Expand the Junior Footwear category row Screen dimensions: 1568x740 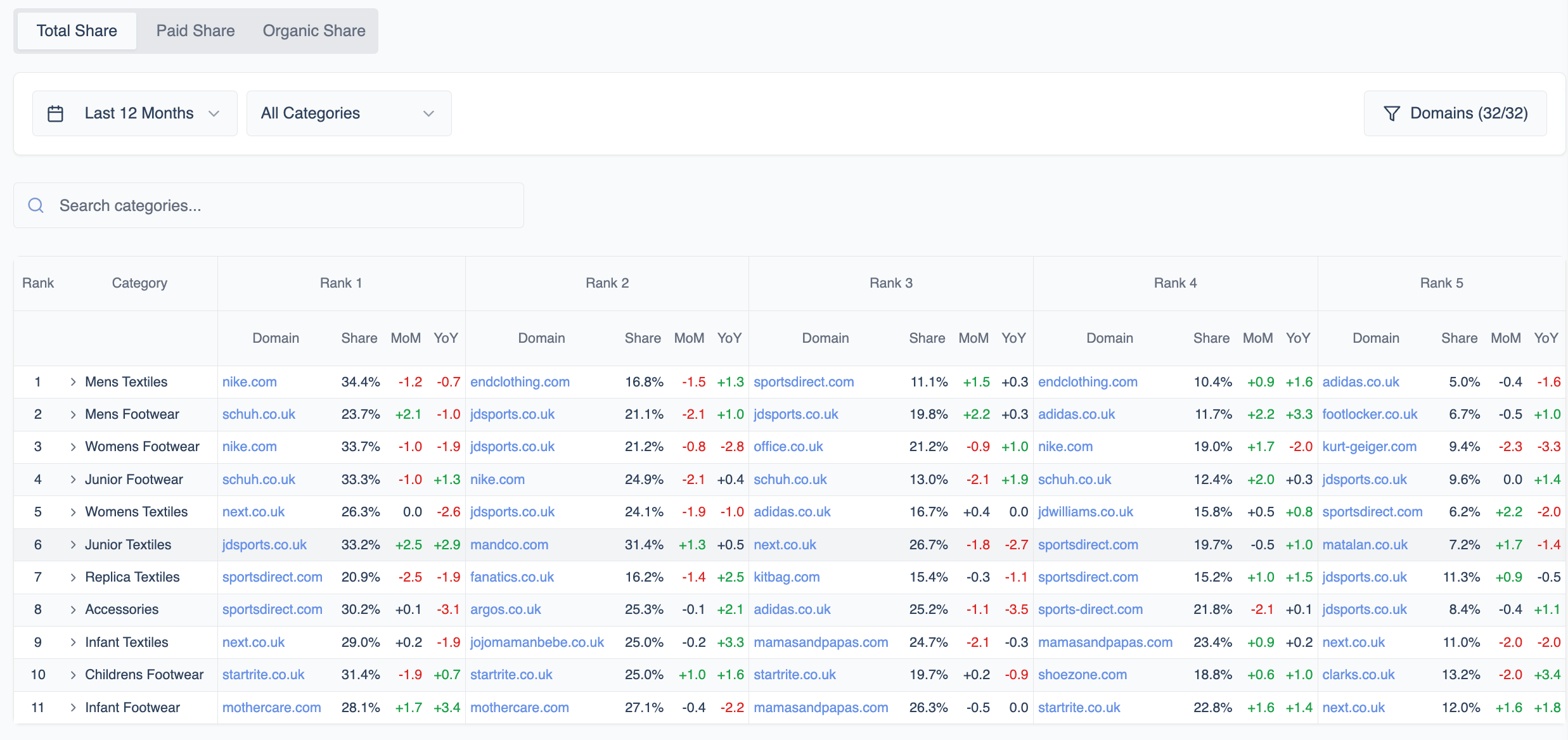[72, 479]
